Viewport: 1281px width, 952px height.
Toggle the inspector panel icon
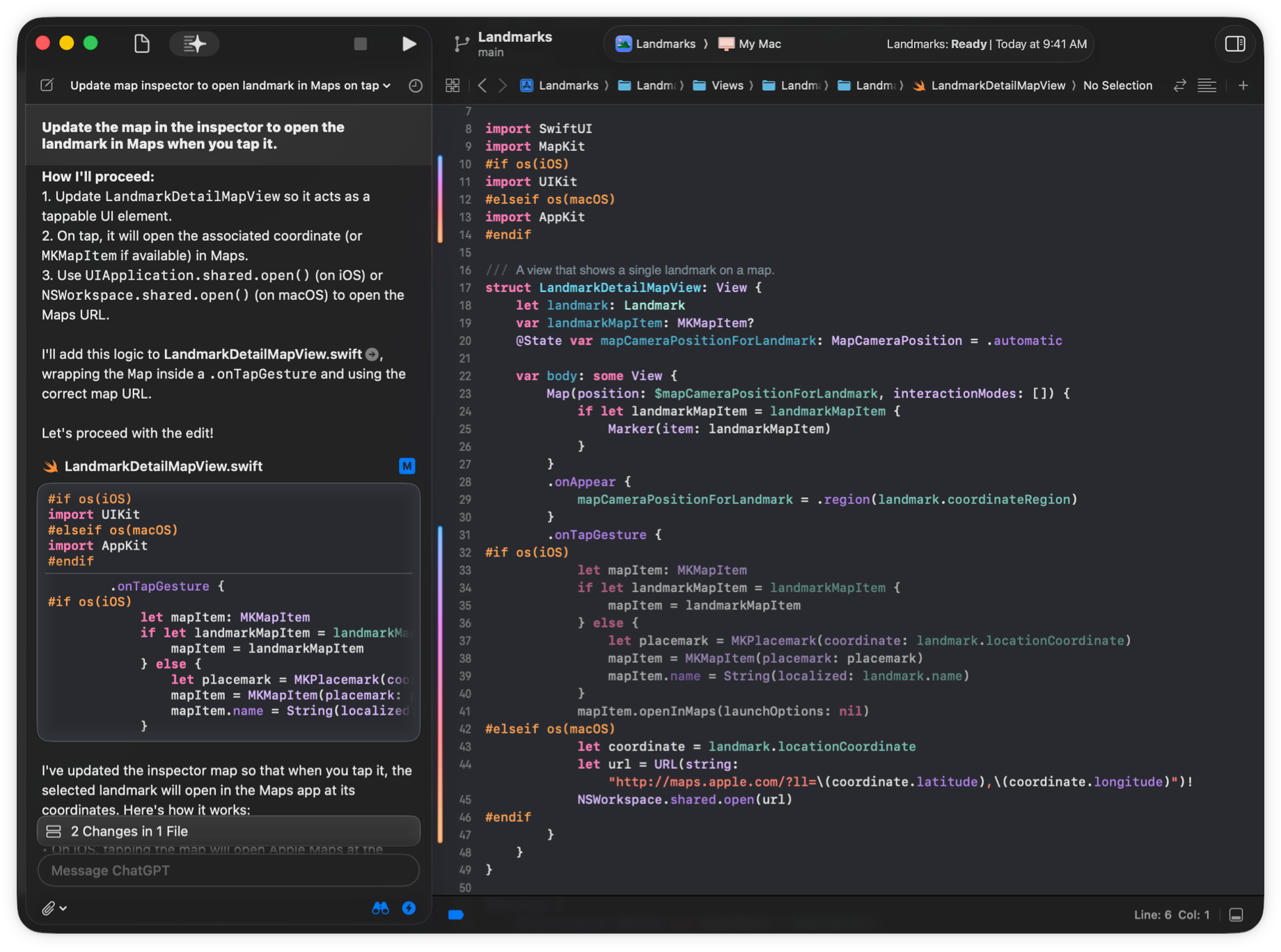click(x=1235, y=44)
